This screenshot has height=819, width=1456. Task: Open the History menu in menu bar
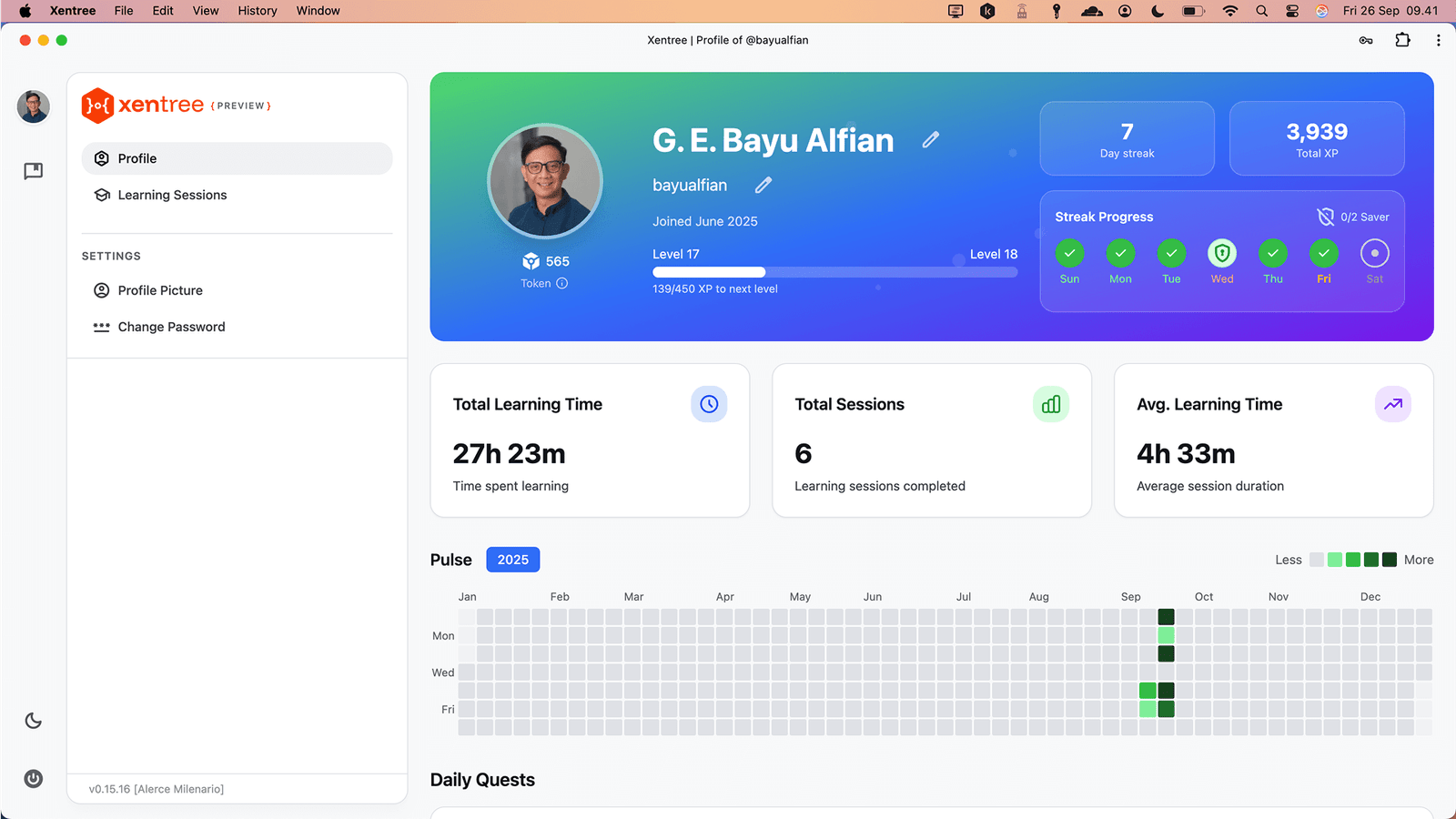click(x=258, y=11)
